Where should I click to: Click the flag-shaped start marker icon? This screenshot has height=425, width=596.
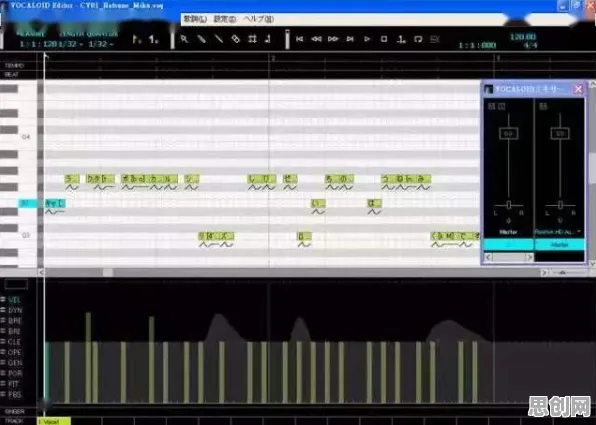point(136,39)
